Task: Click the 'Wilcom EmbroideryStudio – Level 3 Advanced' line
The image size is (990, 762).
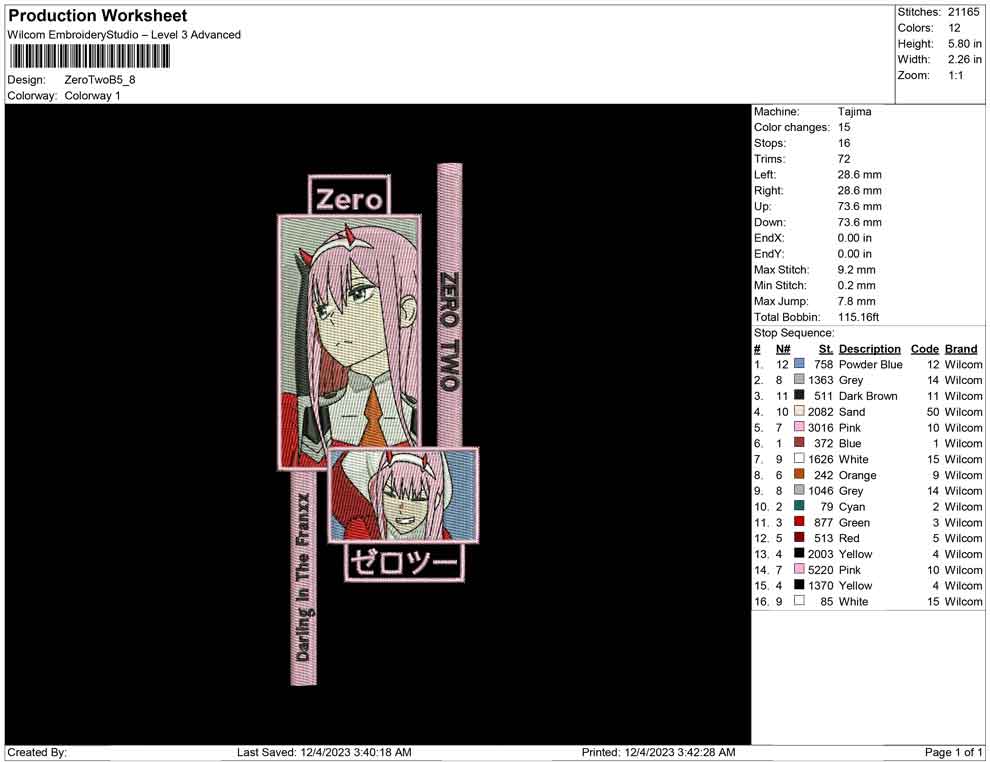Action: (124, 35)
